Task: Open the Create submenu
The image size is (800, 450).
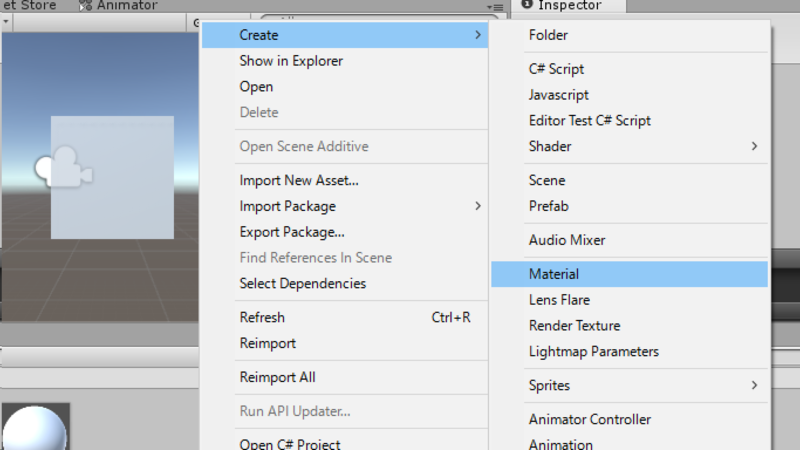Action: point(345,35)
